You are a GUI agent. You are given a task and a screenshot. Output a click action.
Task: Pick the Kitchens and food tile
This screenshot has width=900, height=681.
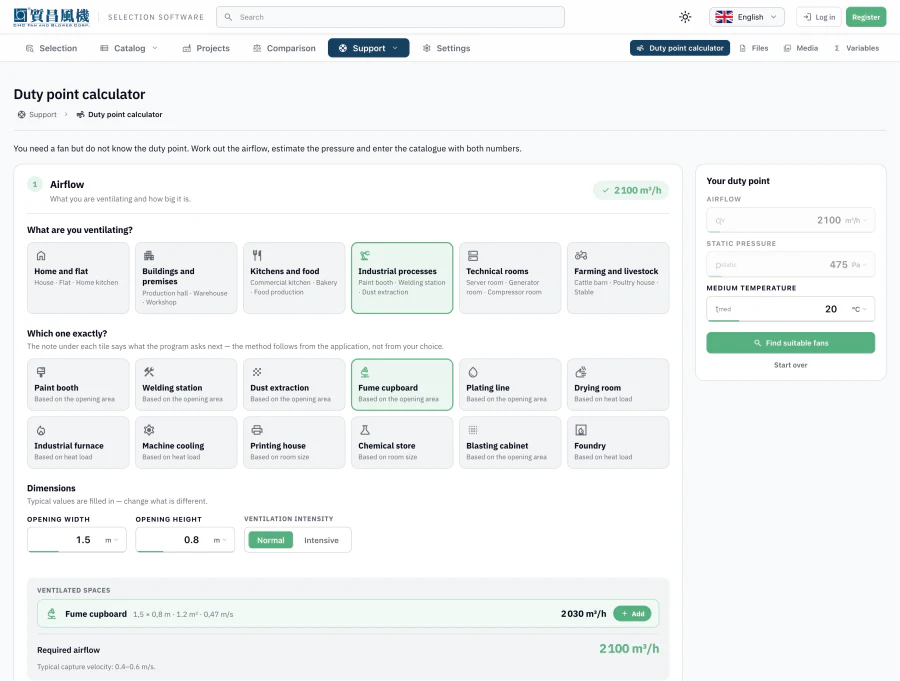tap(294, 278)
